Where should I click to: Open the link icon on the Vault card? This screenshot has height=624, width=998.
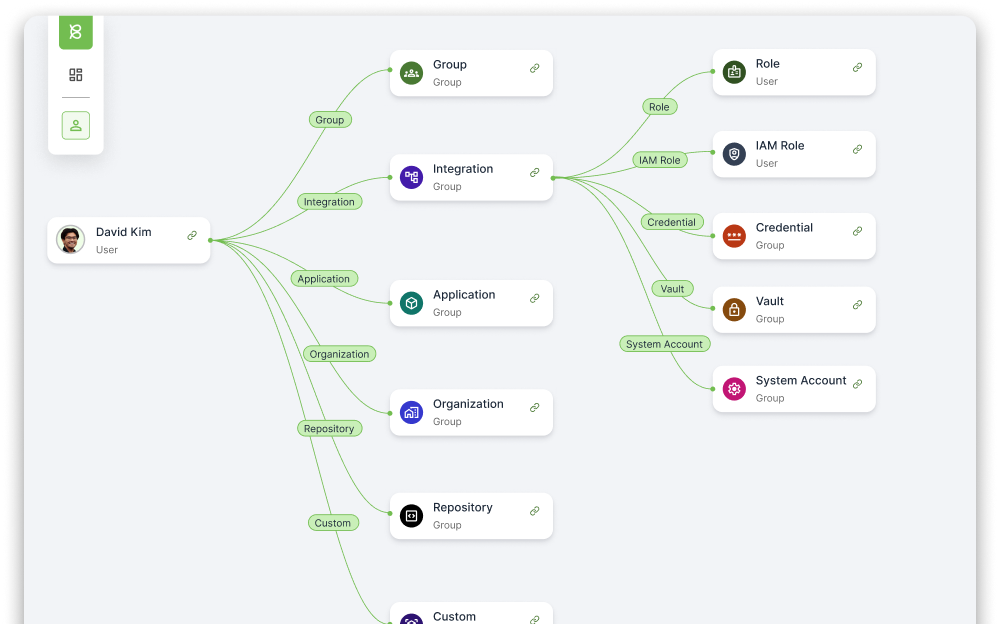(857, 306)
